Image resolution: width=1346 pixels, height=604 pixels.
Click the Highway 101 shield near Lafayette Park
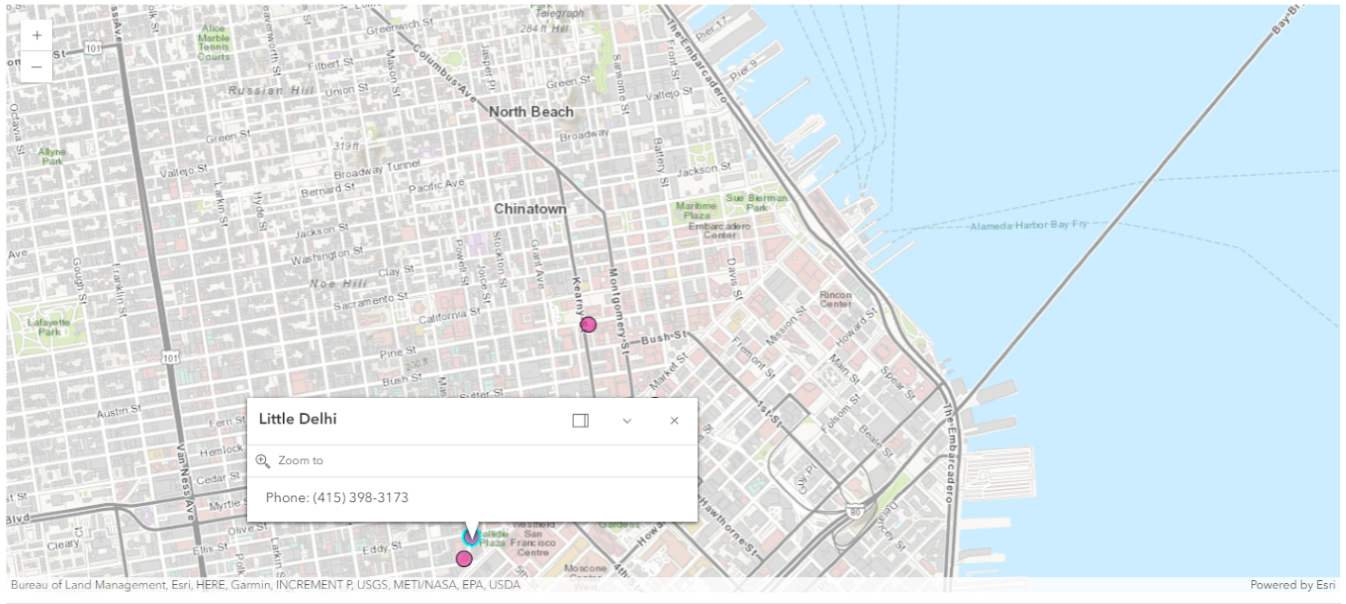[x=172, y=357]
